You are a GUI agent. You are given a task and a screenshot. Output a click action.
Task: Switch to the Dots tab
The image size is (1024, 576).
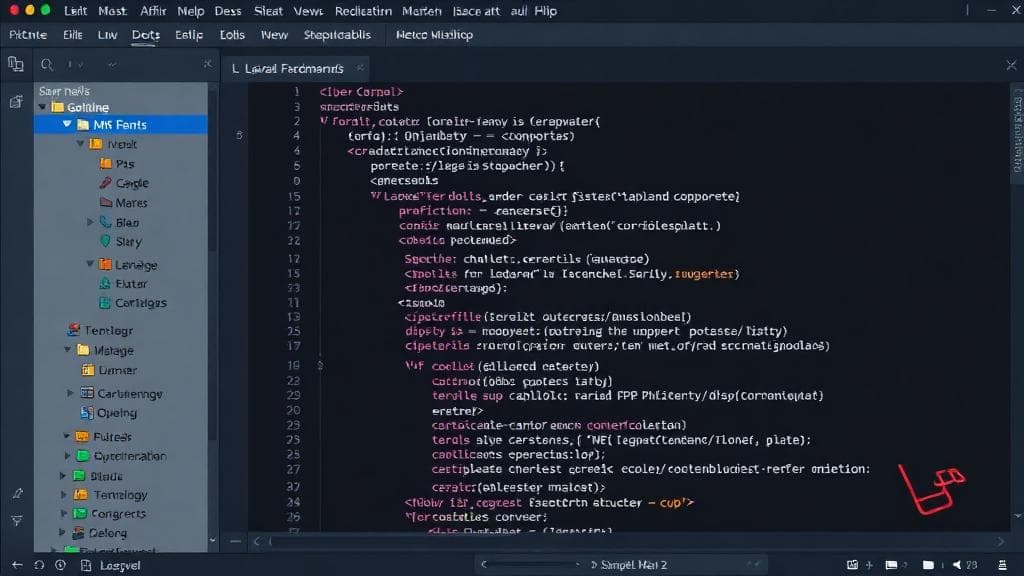coord(145,35)
